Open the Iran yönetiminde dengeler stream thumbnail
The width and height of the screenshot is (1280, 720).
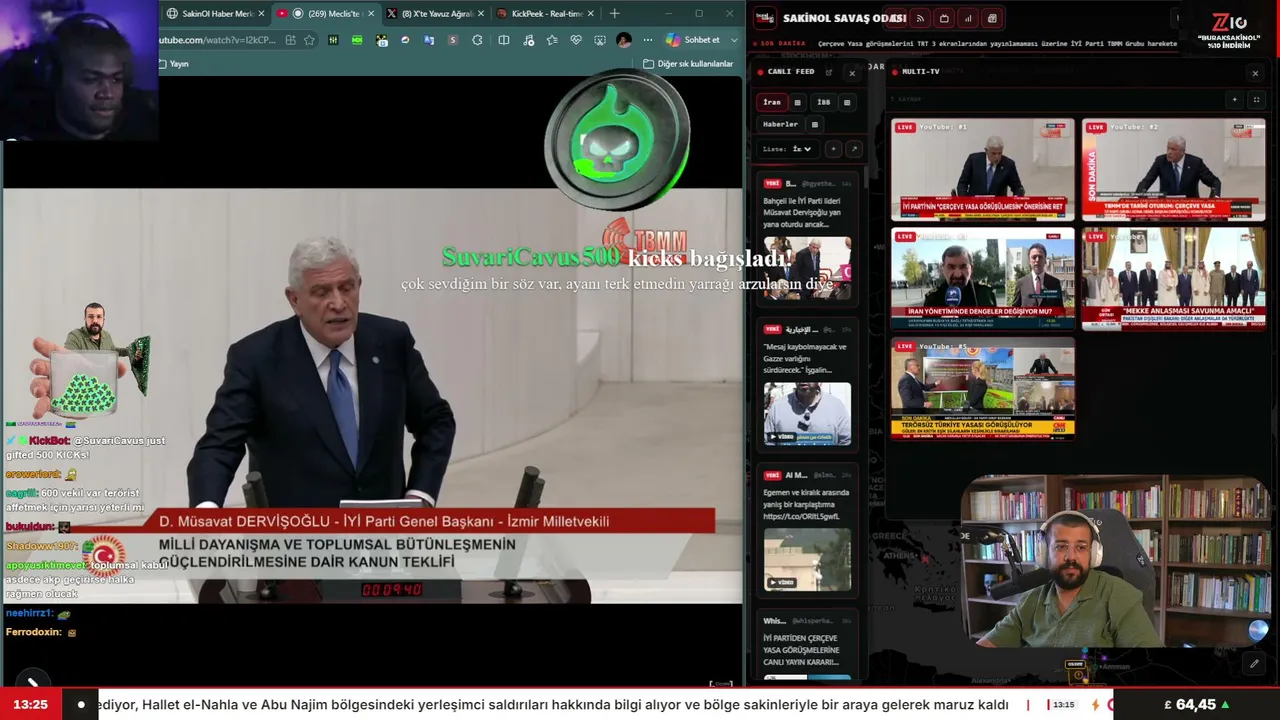pyautogui.click(x=983, y=278)
